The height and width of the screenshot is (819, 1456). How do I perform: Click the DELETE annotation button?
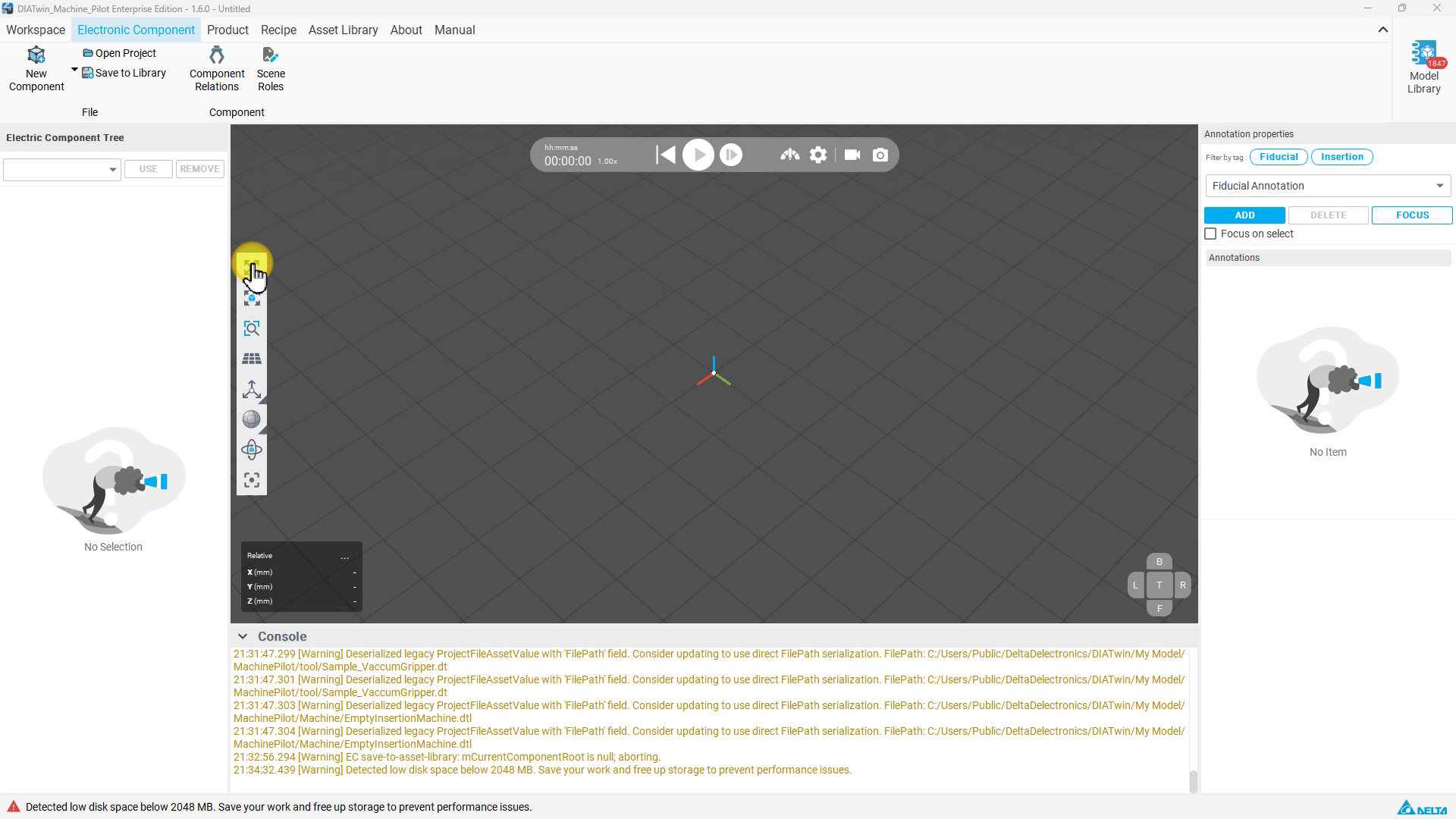[1328, 215]
